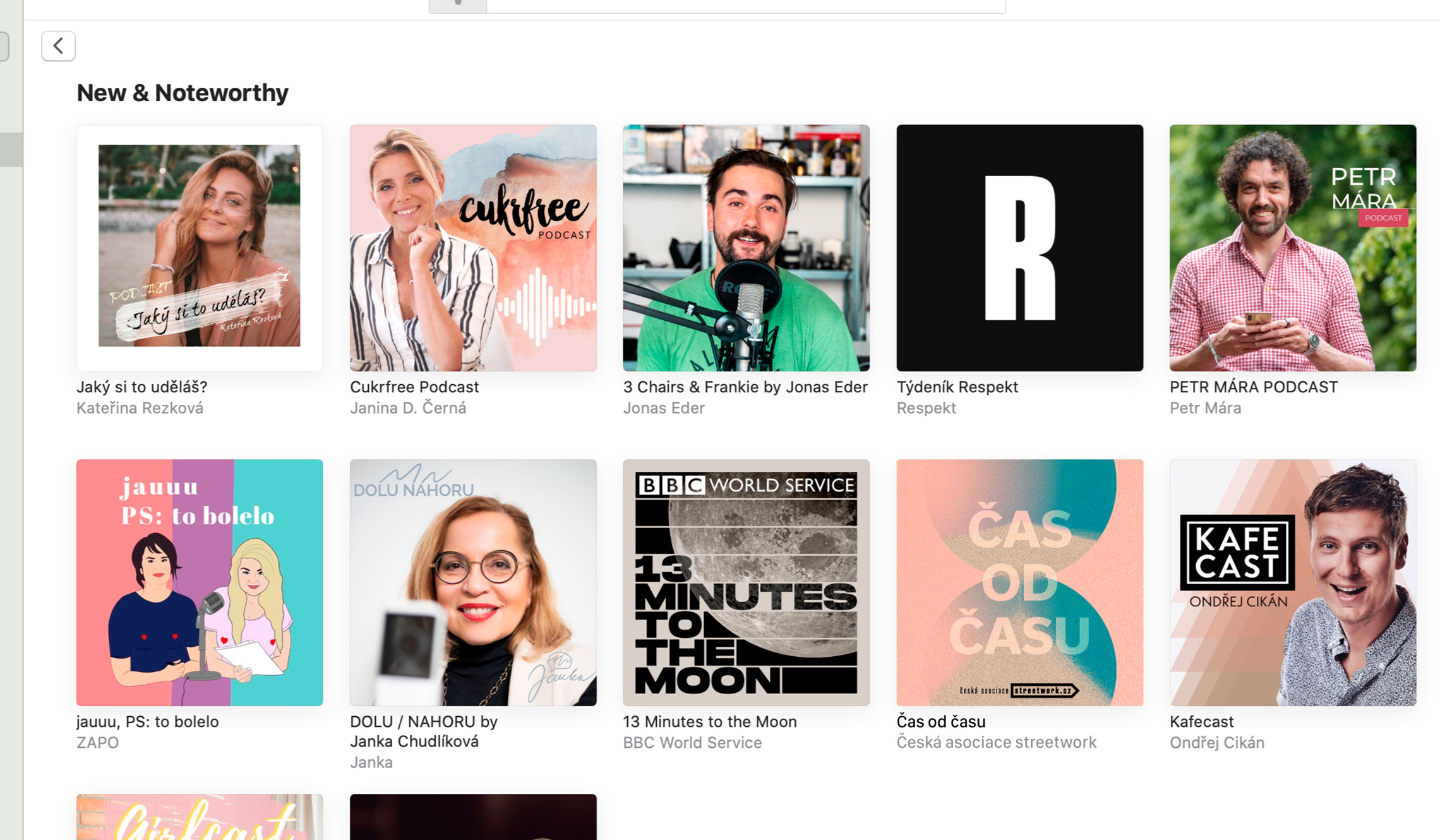Open the partially visible Girlcast cover

click(200, 817)
